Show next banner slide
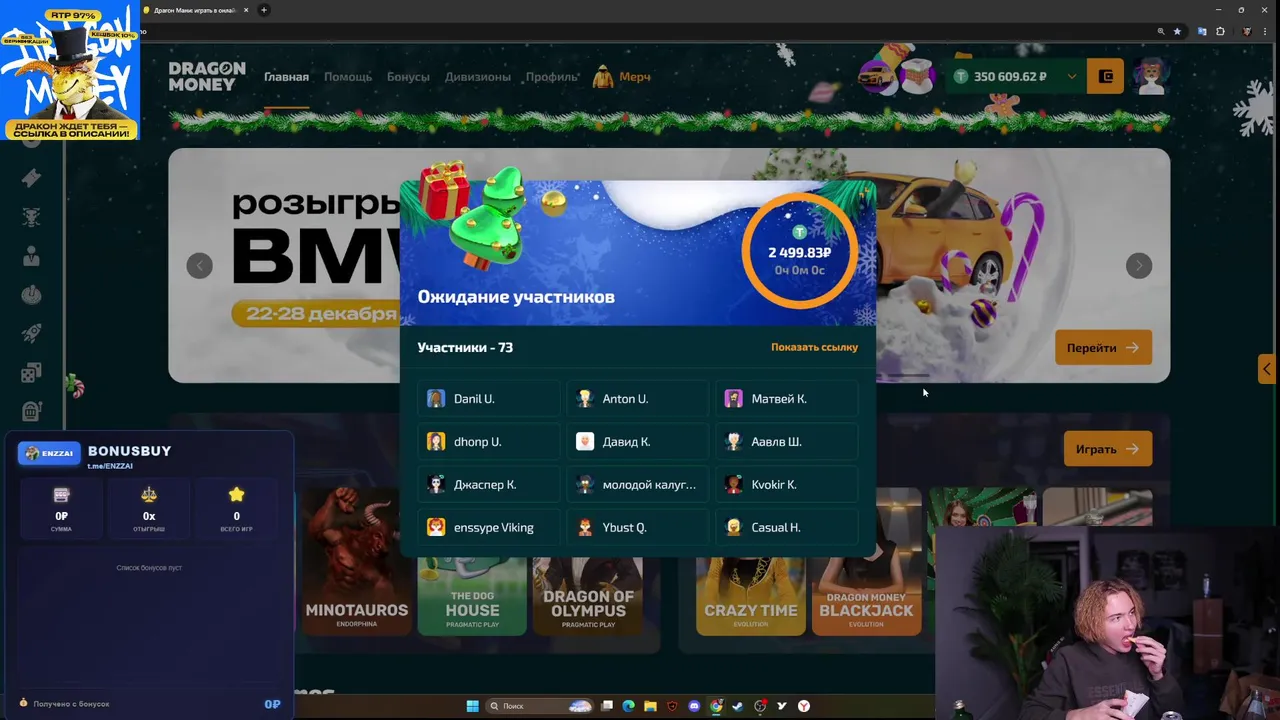The image size is (1280, 720). (1139, 265)
